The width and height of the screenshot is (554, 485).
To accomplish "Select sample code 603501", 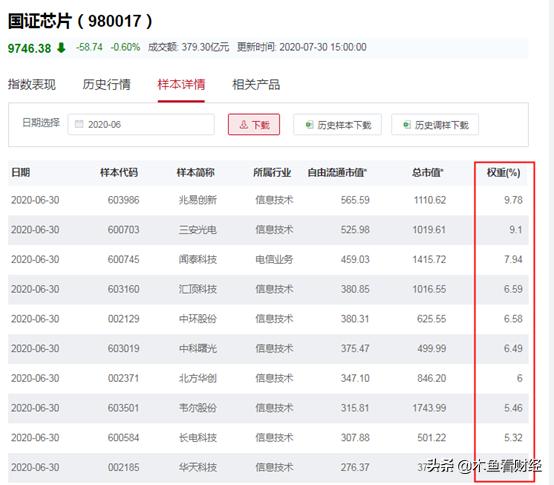I will point(123,408).
